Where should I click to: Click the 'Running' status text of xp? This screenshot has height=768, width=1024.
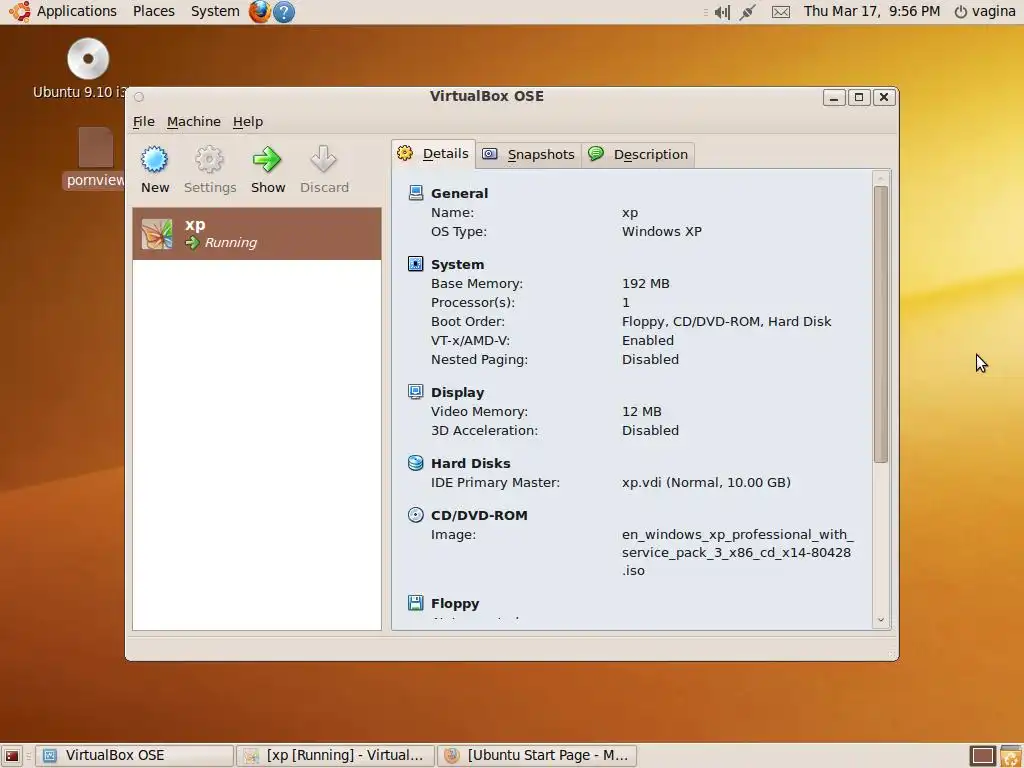(x=231, y=242)
